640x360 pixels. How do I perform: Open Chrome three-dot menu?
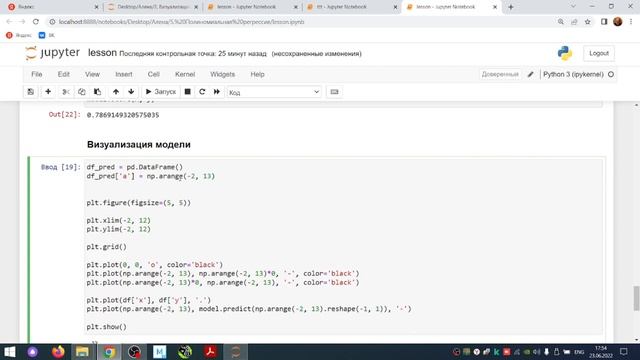click(631, 22)
